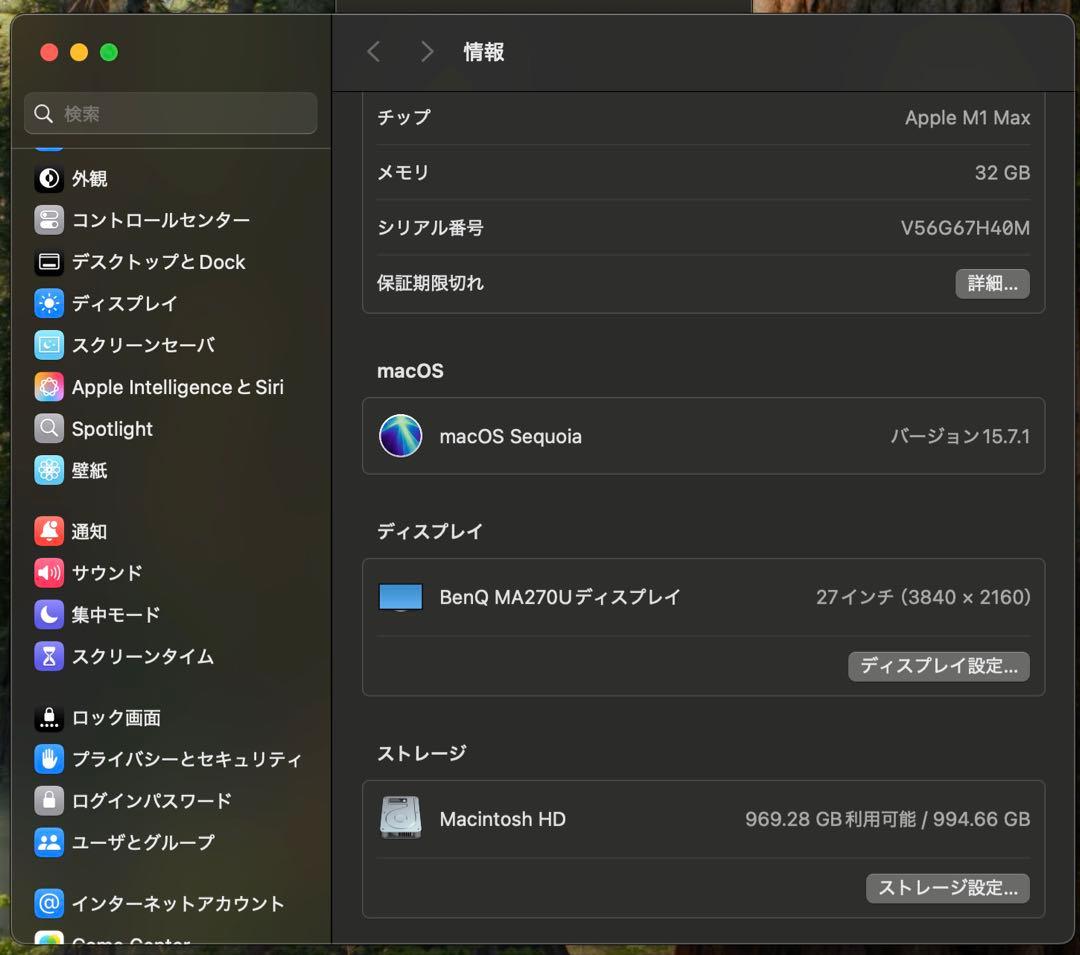
Task: Click the 詳細... warranty details button
Action: tap(992, 284)
